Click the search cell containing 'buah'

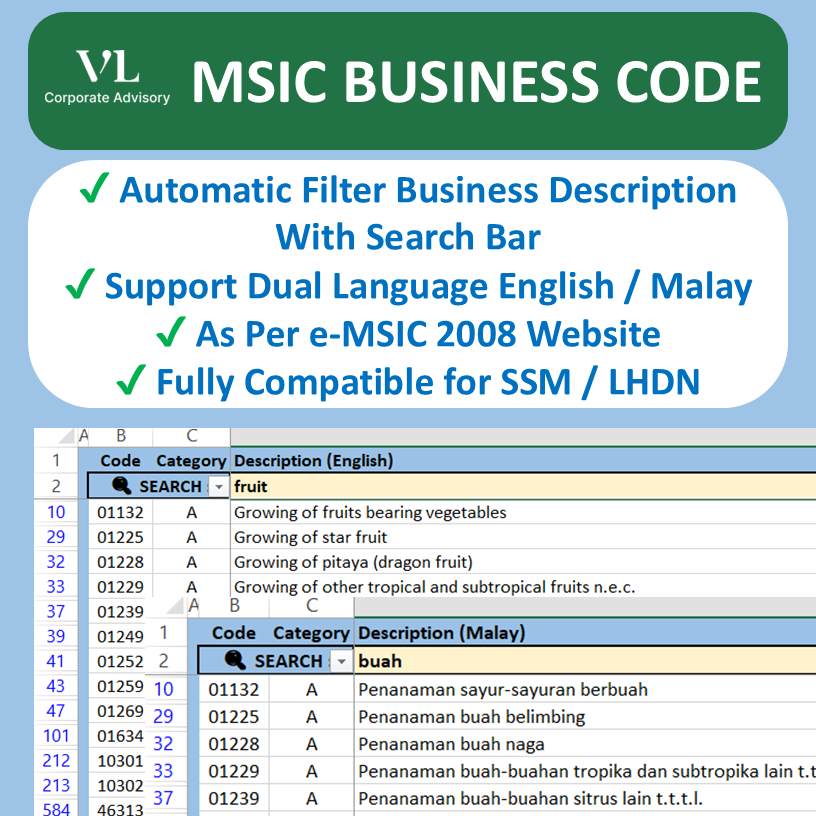pos(585,661)
